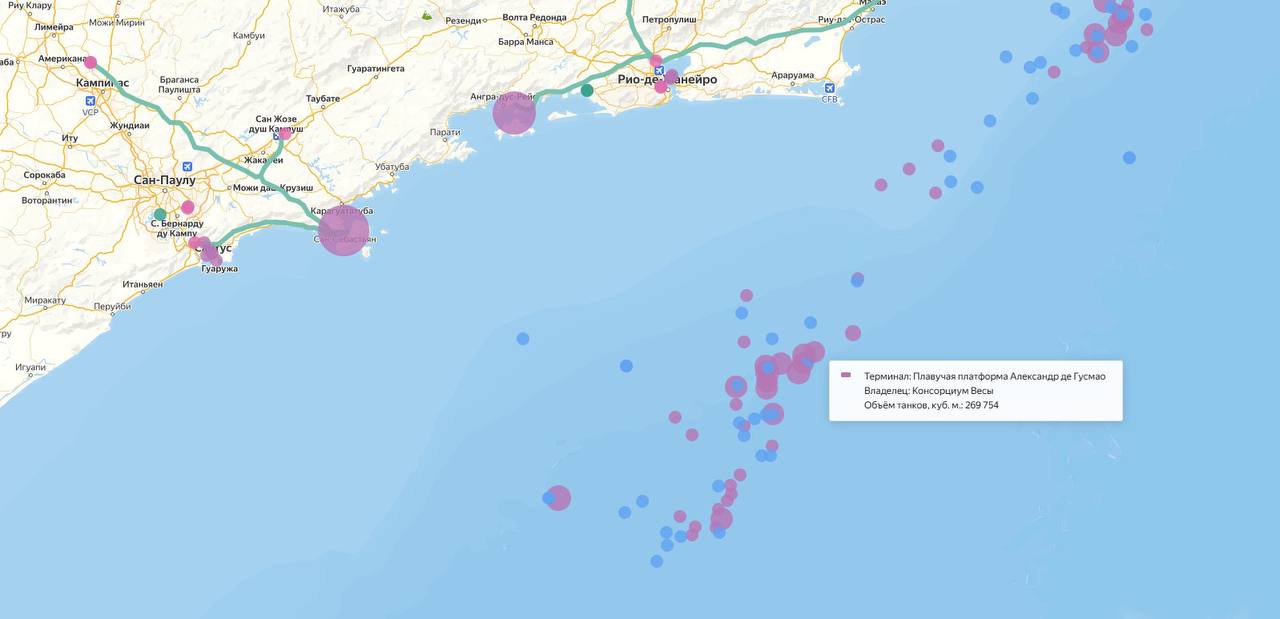This screenshot has width=1280, height=619.
Task: Click the green mountain icon near Резенди
Action: 427,16
